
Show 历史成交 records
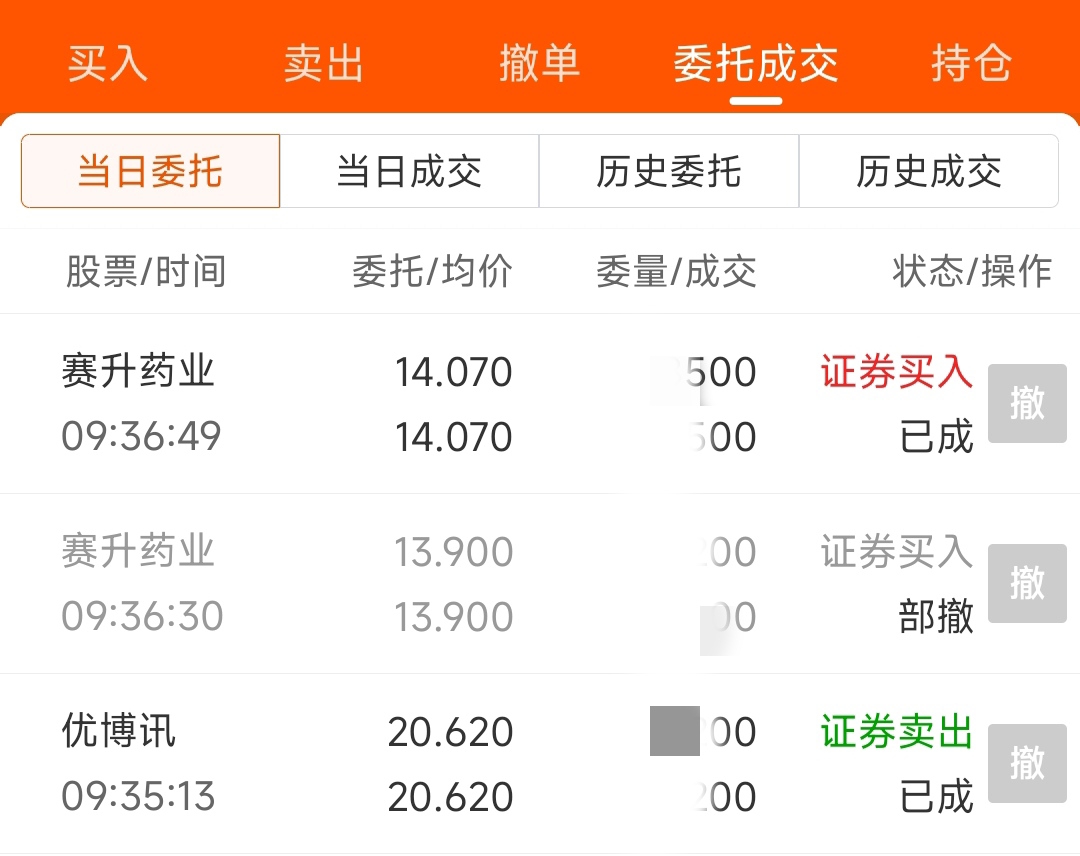pos(928,171)
